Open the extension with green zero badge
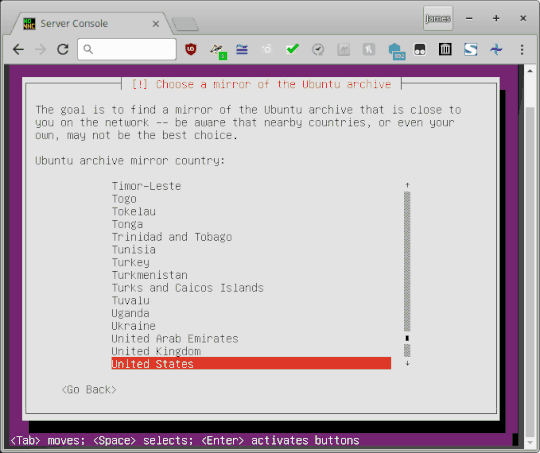The width and height of the screenshot is (540, 453). 218,51
